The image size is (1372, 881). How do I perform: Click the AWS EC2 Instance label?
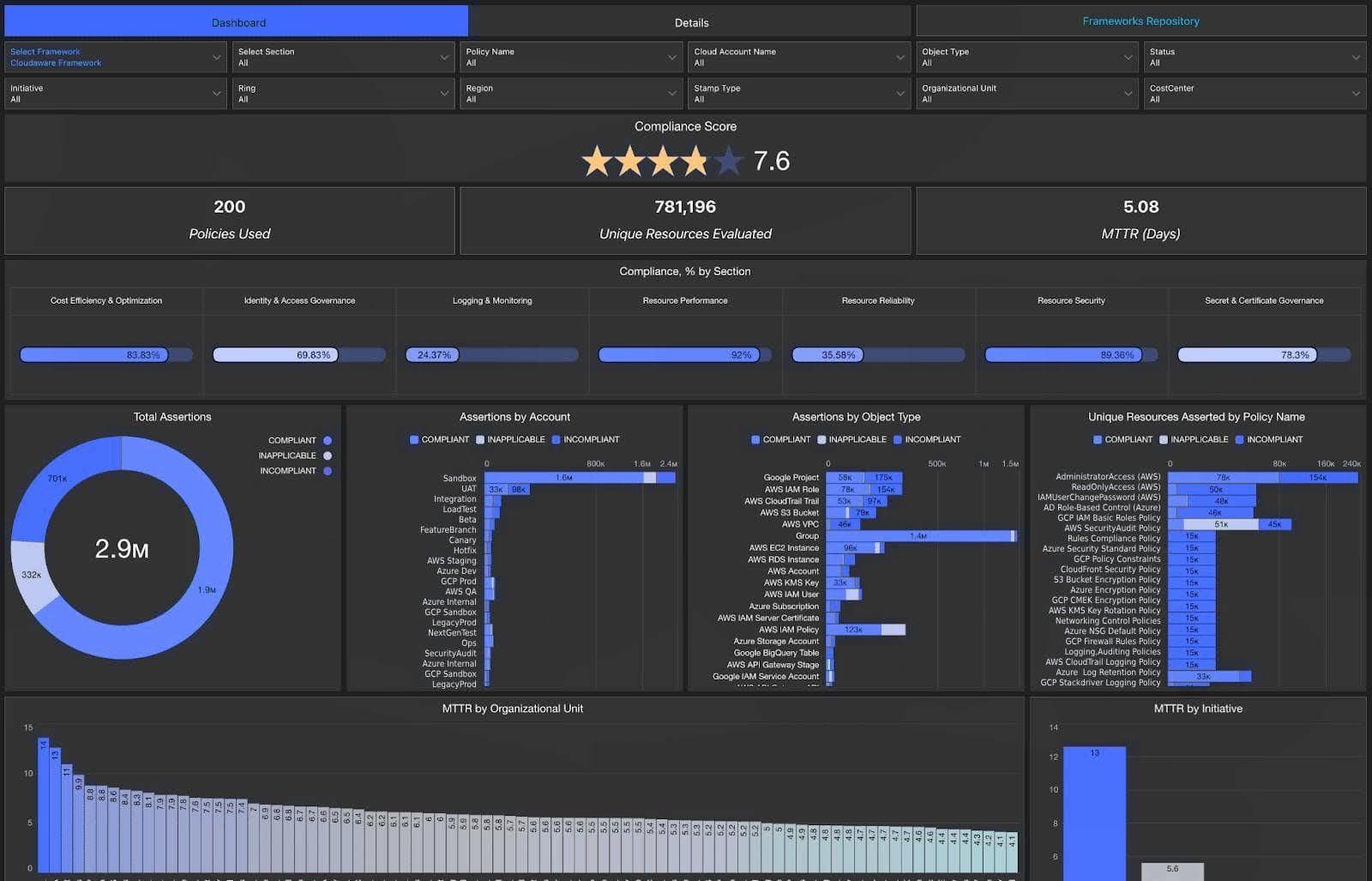coord(784,548)
